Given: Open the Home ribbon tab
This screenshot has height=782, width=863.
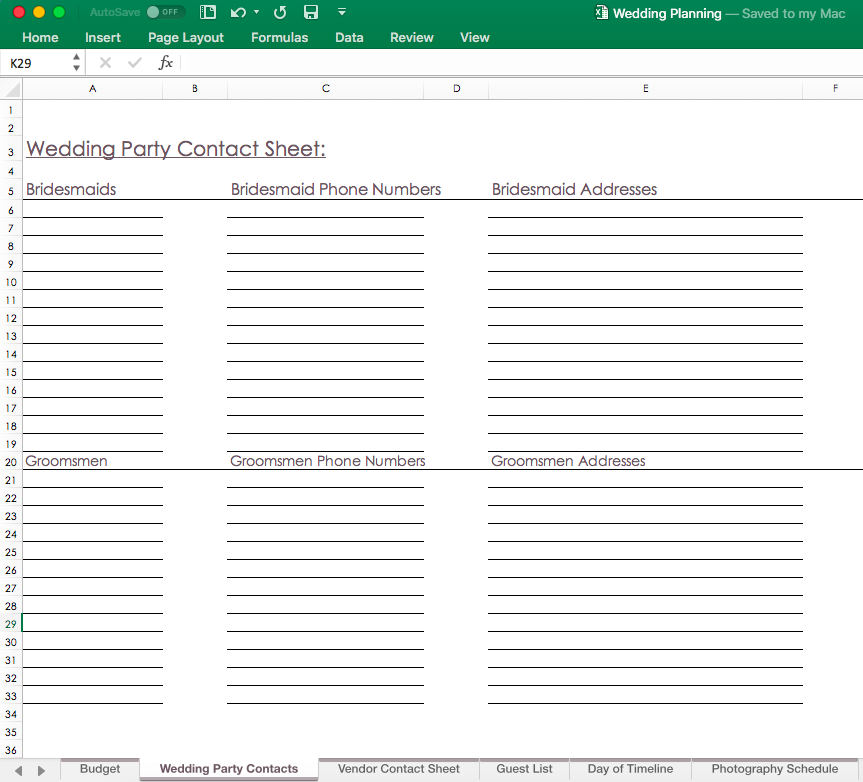Looking at the screenshot, I should point(40,37).
